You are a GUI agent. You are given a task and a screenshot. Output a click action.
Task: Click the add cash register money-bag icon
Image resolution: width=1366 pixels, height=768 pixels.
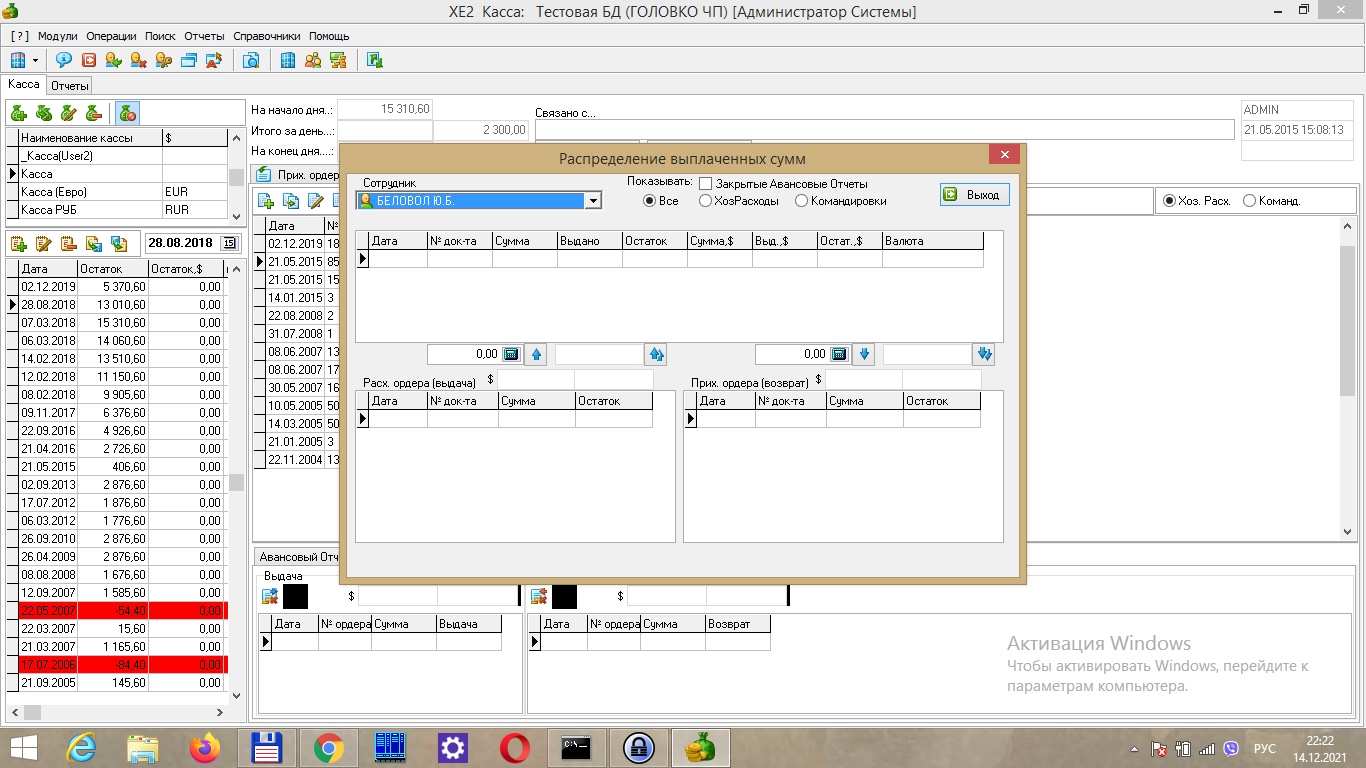coord(18,113)
